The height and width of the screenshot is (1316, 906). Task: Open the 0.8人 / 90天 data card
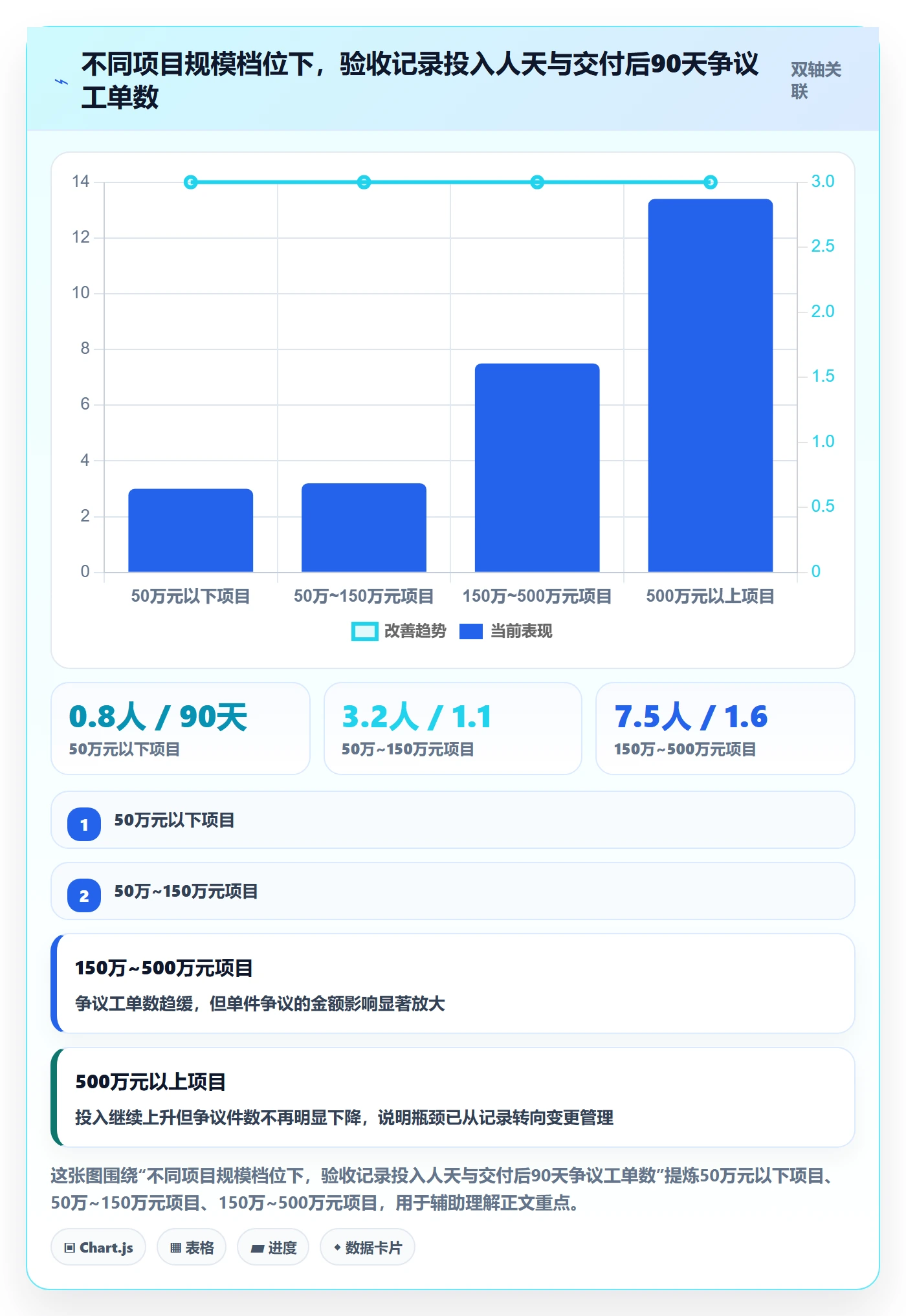[x=181, y=729]
